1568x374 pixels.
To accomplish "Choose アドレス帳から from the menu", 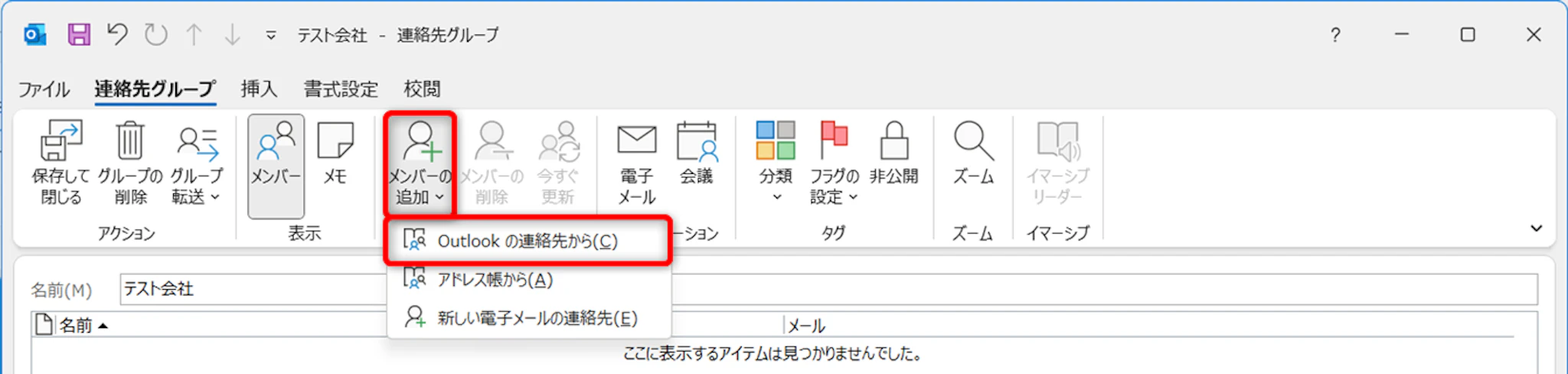I will [x=495, y=280].
